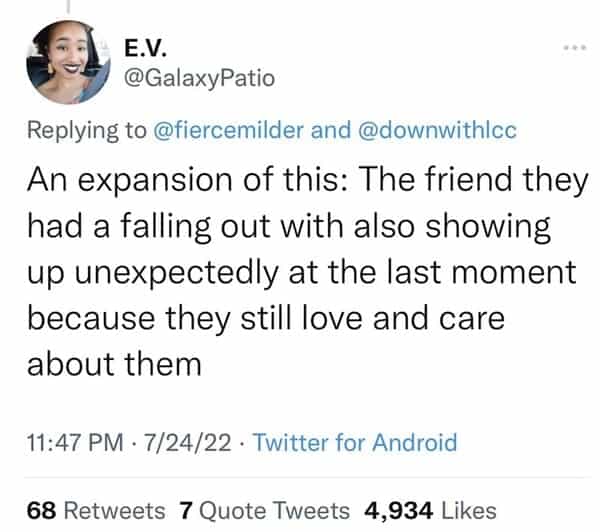Click the E.V. profile avatar photo
The image size is (600, 532).
pos(67,64)
